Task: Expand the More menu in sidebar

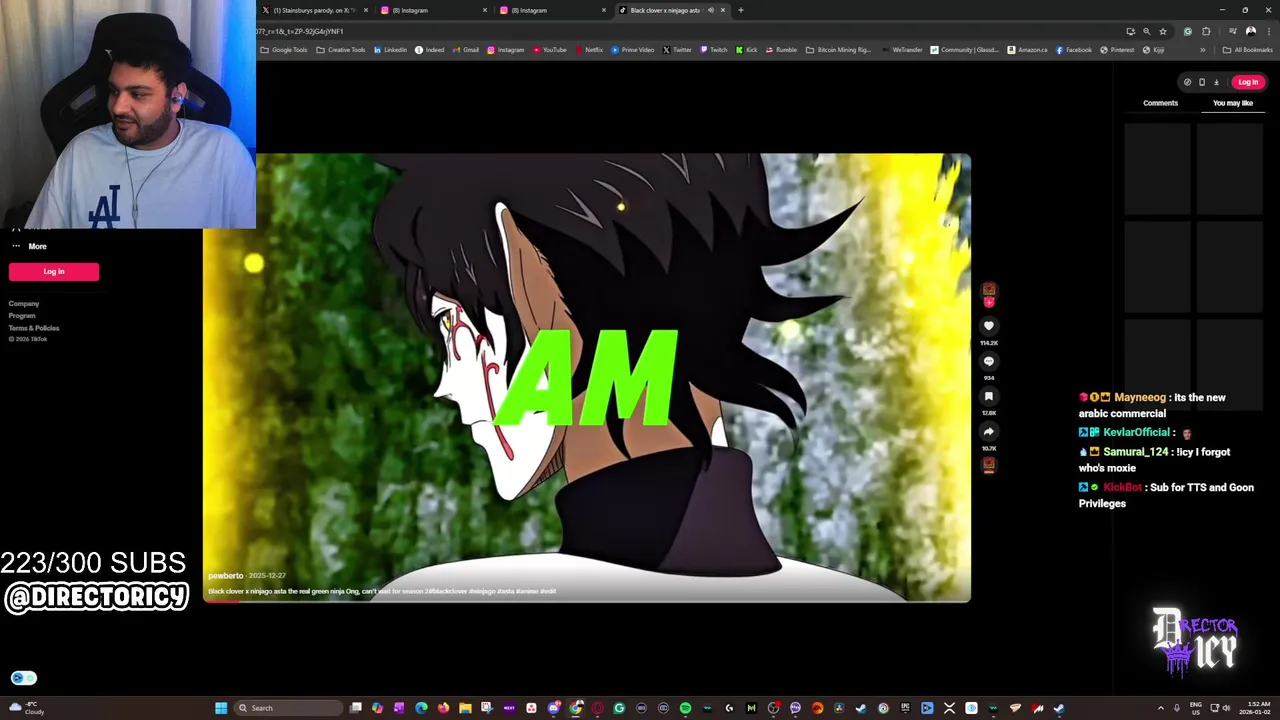Action: [28, 246]
